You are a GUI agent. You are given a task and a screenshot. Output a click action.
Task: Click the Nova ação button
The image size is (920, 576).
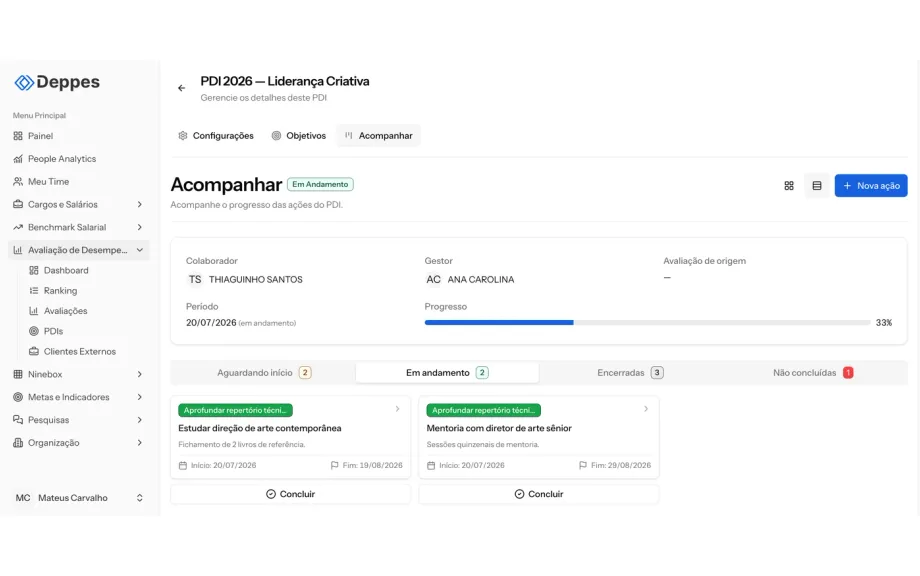click(x=871, y=186)
